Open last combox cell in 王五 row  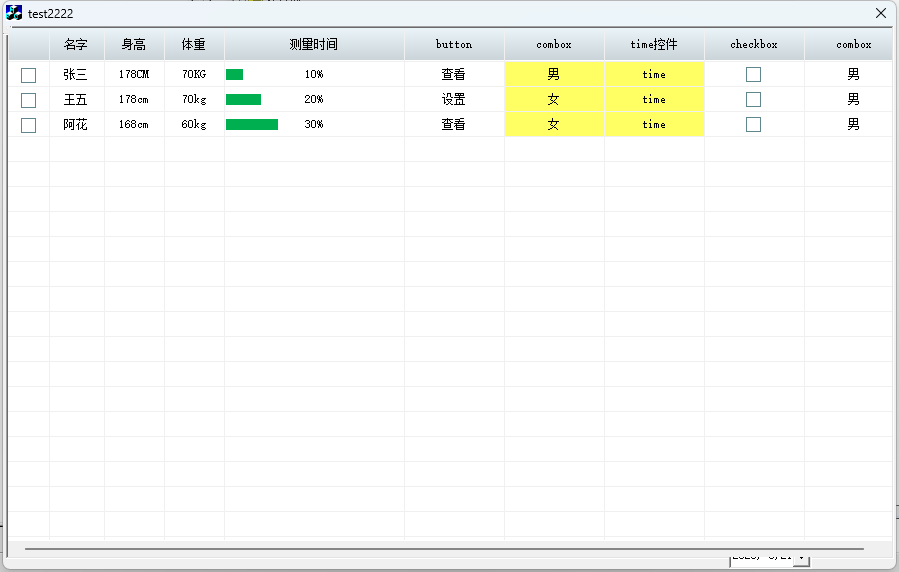[850, 99]
